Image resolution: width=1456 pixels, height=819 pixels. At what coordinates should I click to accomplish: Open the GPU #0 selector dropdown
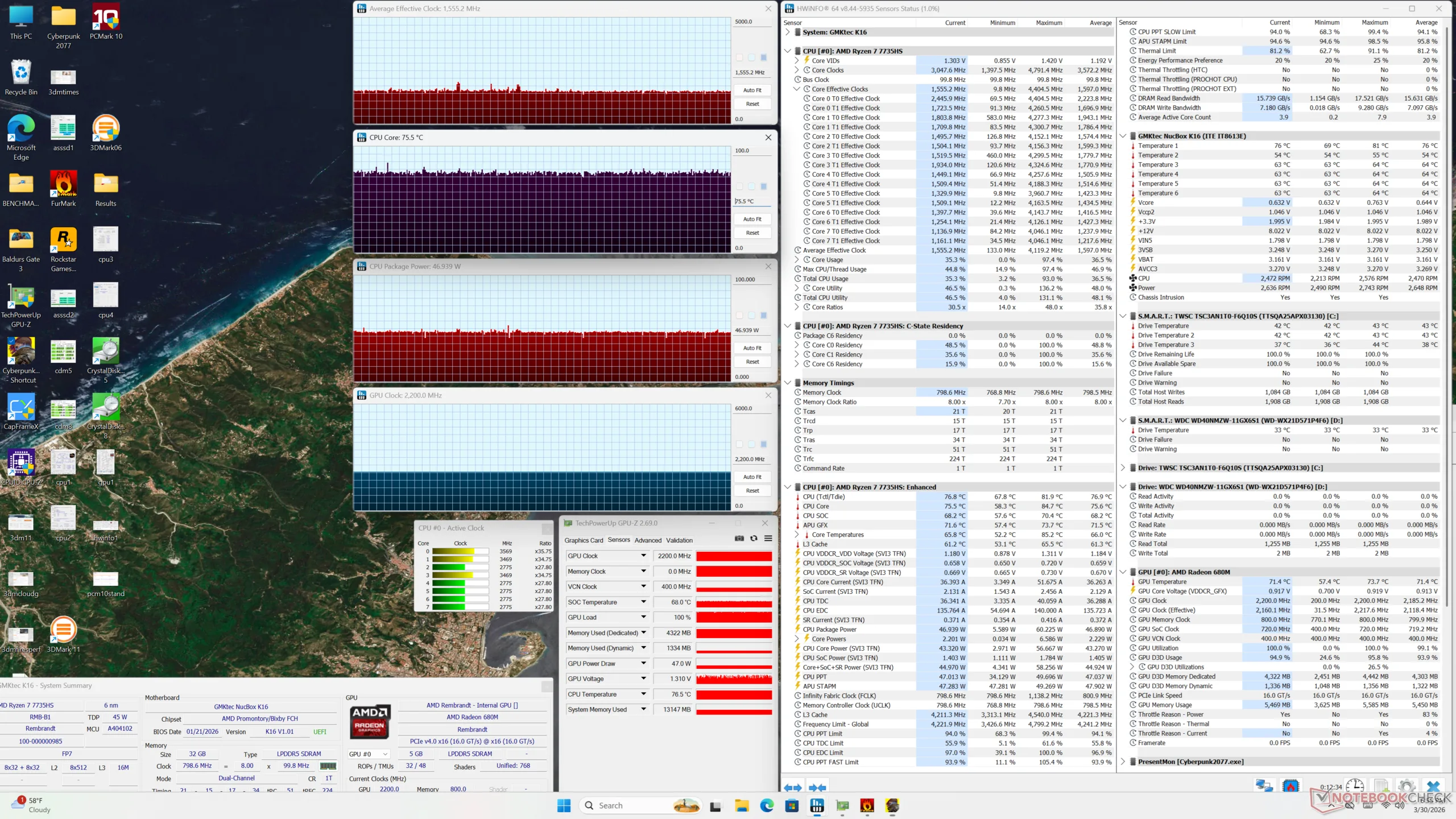385,754
